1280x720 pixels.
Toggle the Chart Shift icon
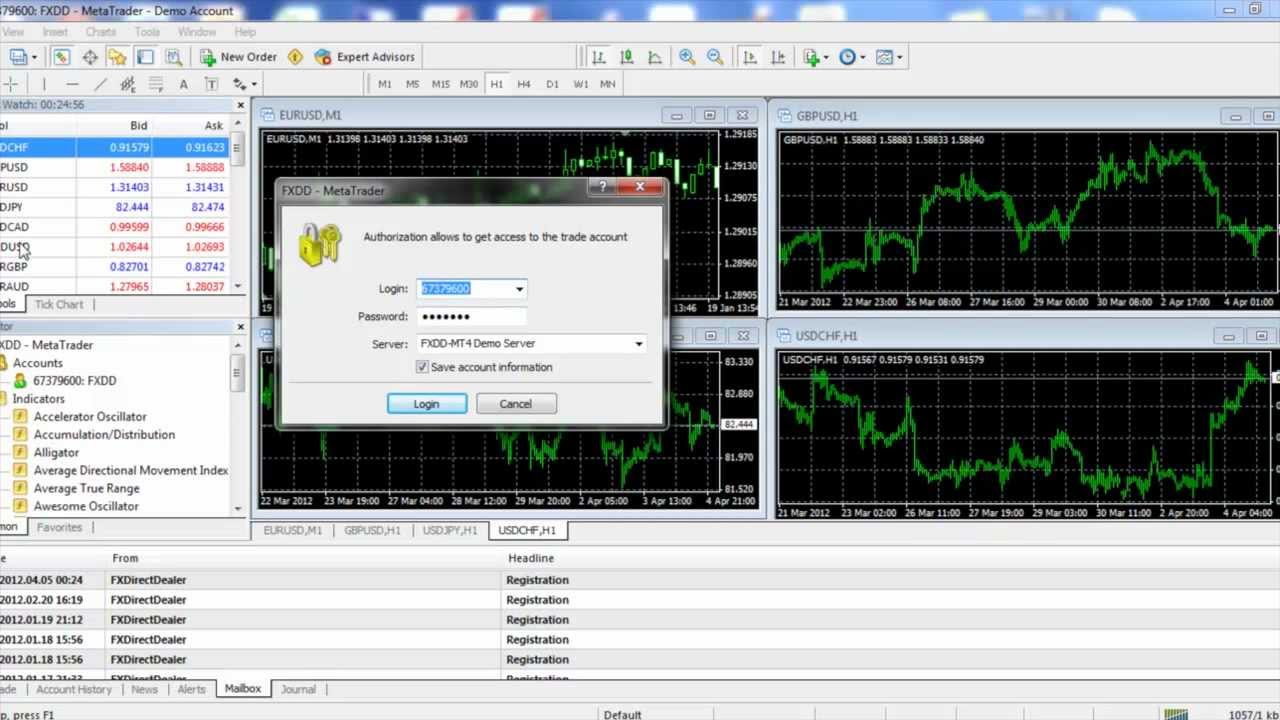click(777, 57)
